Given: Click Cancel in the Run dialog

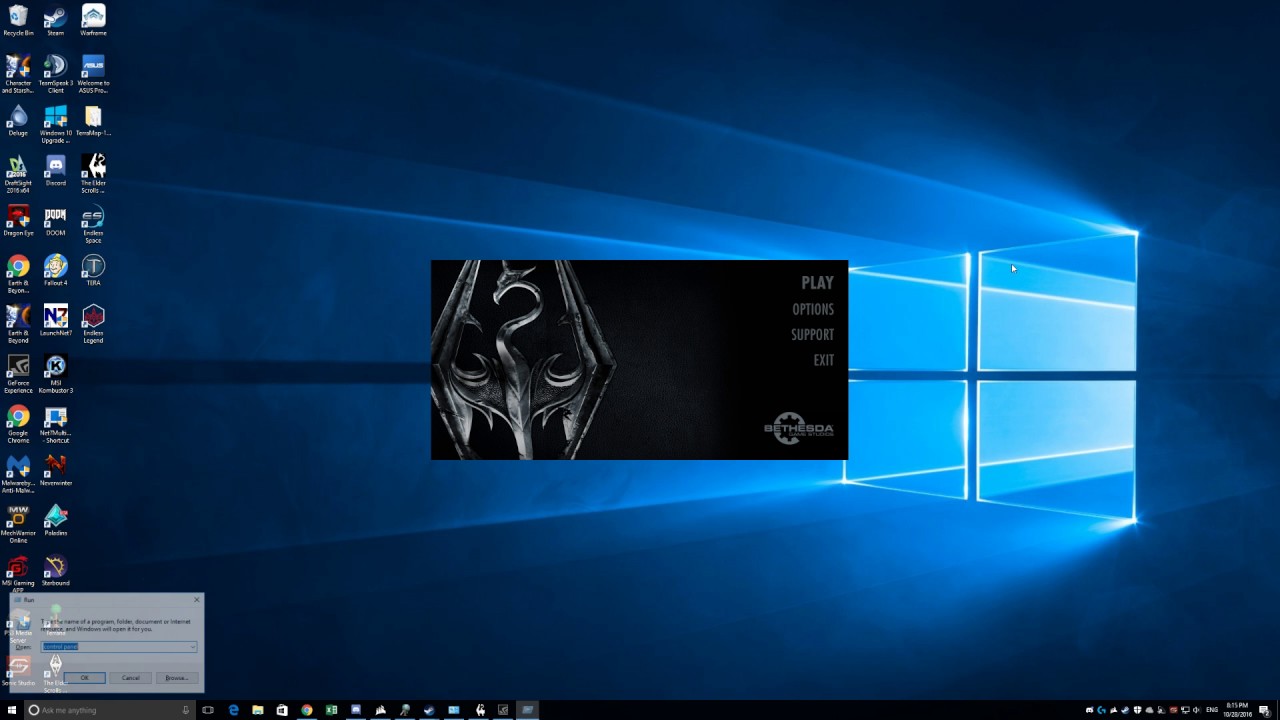Looking at the screenshot, I should pos(131,678).
